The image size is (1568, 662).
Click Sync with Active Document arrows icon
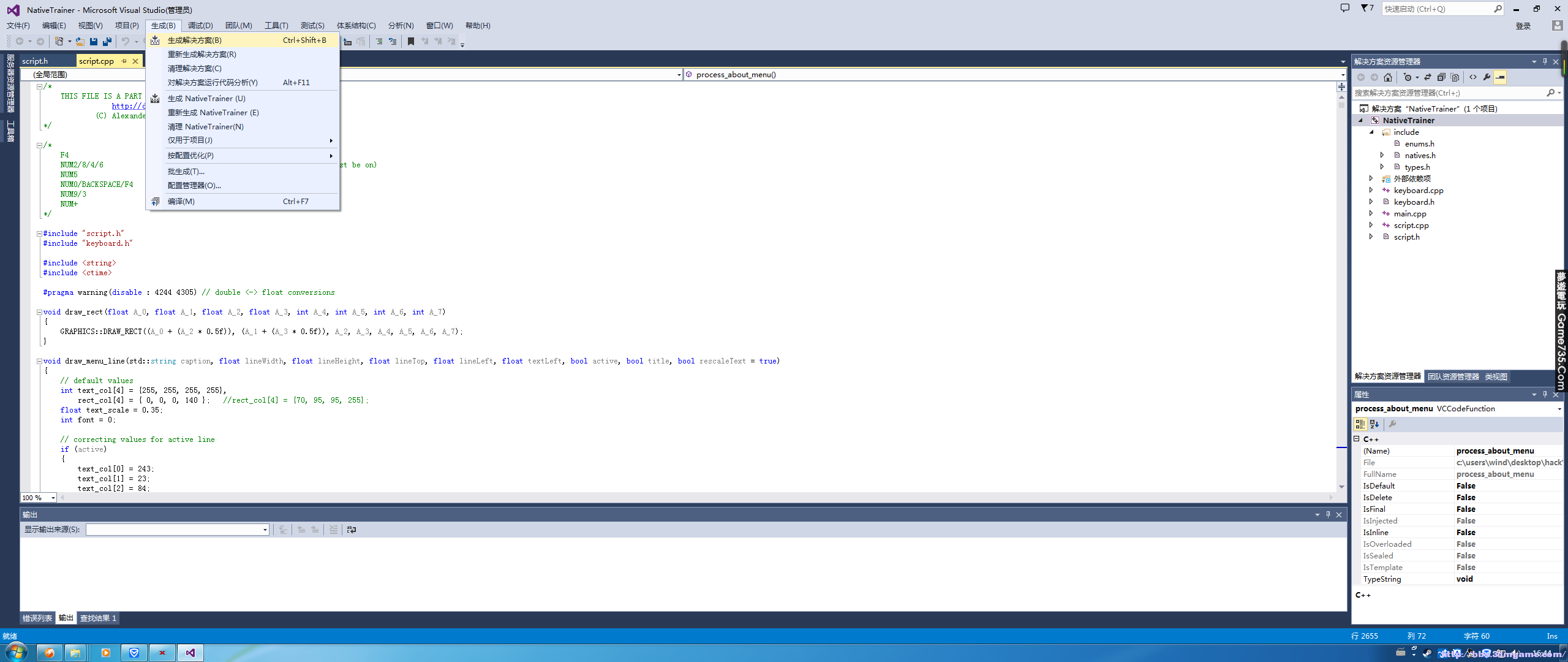pyautogui.click(x=1428, y=77)
